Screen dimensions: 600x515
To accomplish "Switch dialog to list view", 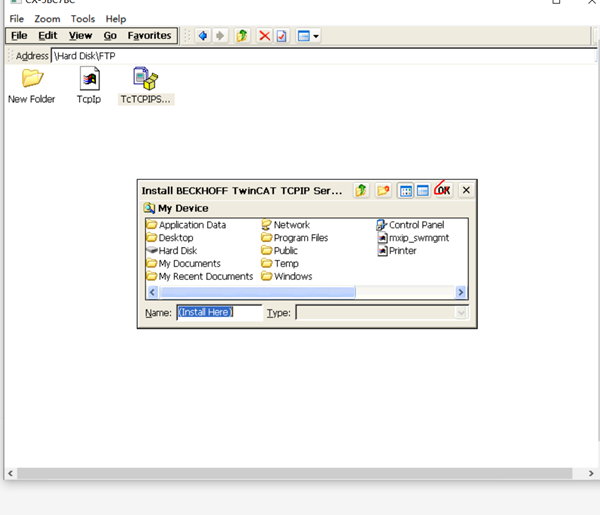I will point(406,190).
